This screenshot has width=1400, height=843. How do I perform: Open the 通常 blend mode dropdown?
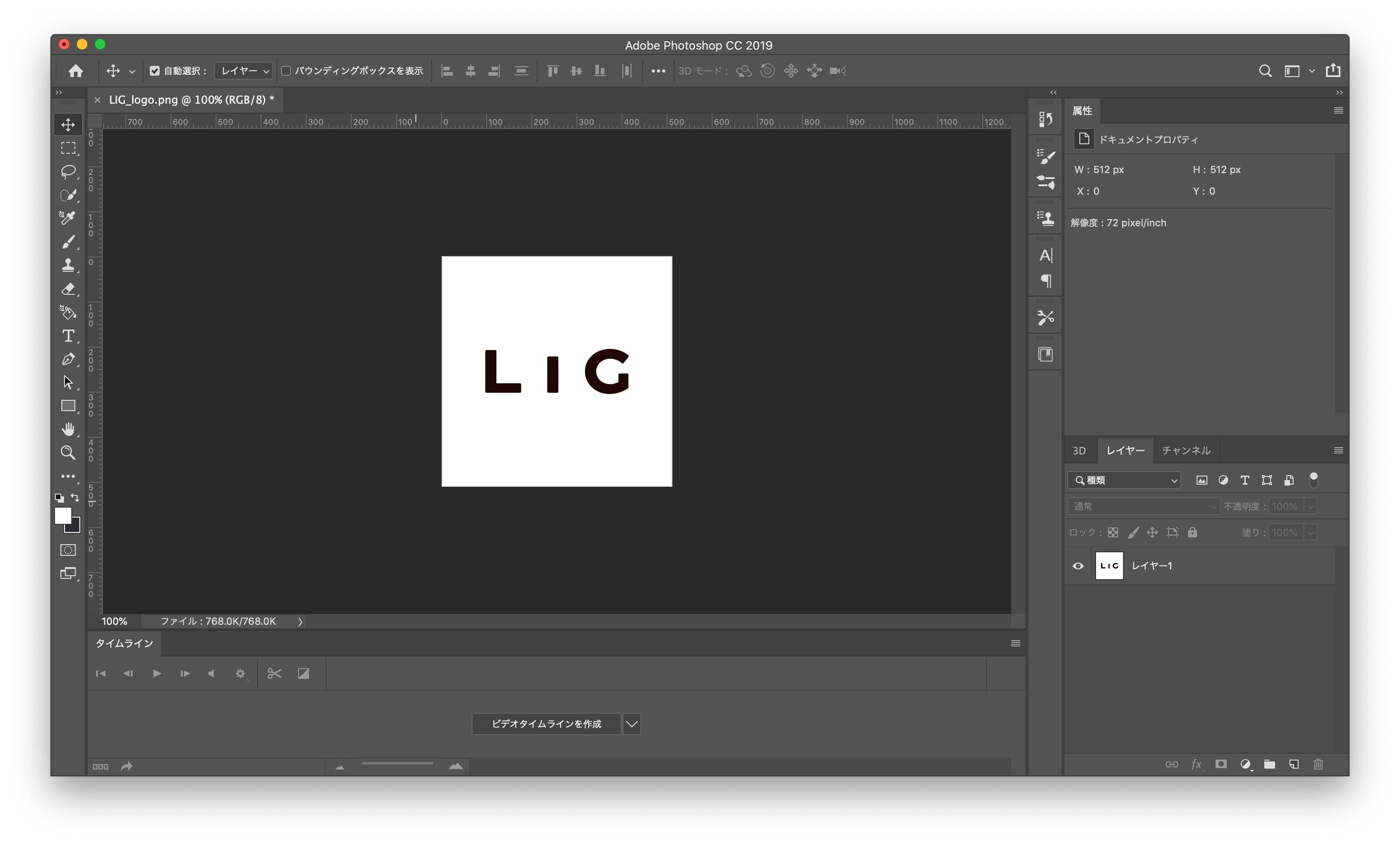tap(1143, 506)
